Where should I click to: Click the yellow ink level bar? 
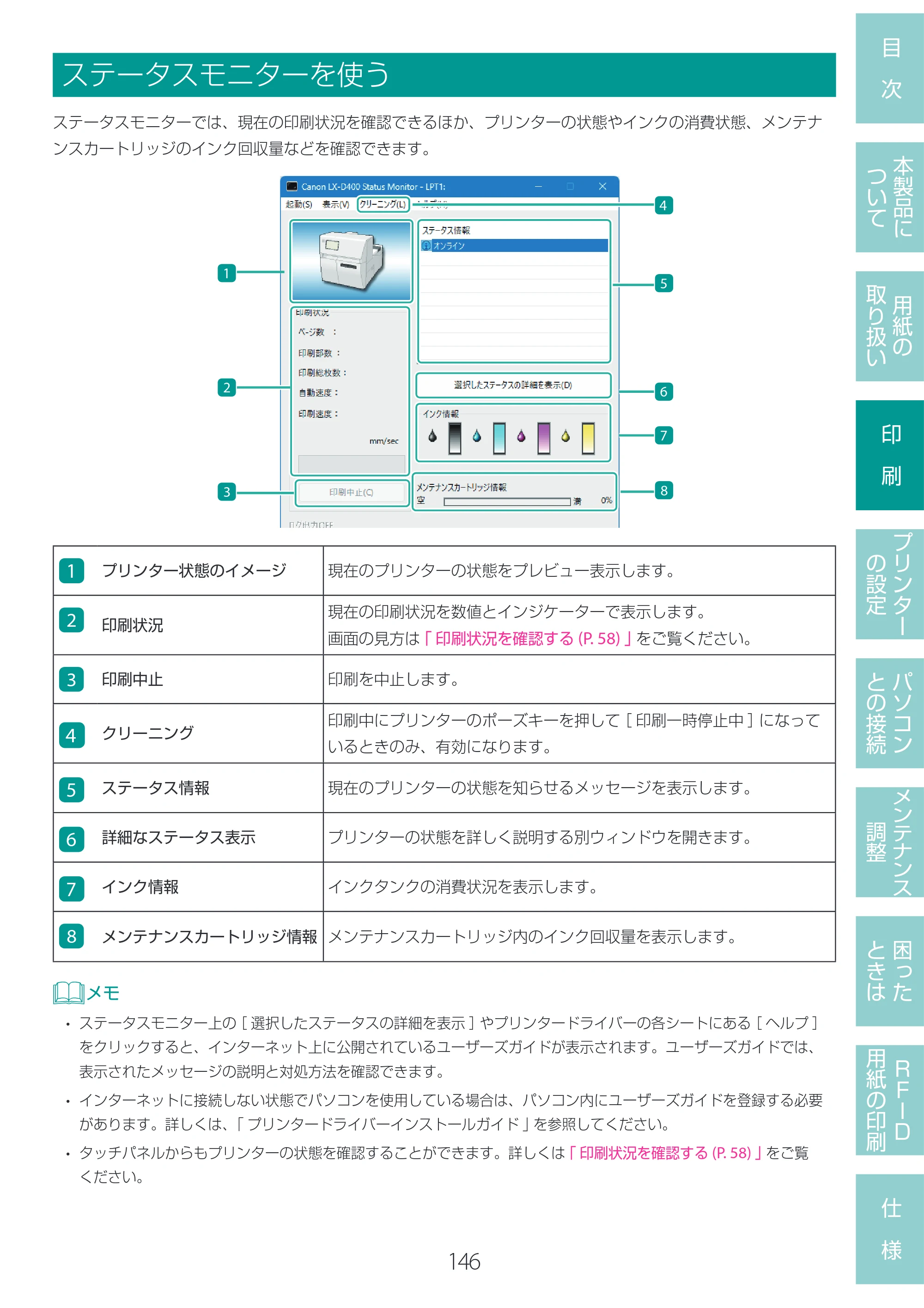click(588, 438)
